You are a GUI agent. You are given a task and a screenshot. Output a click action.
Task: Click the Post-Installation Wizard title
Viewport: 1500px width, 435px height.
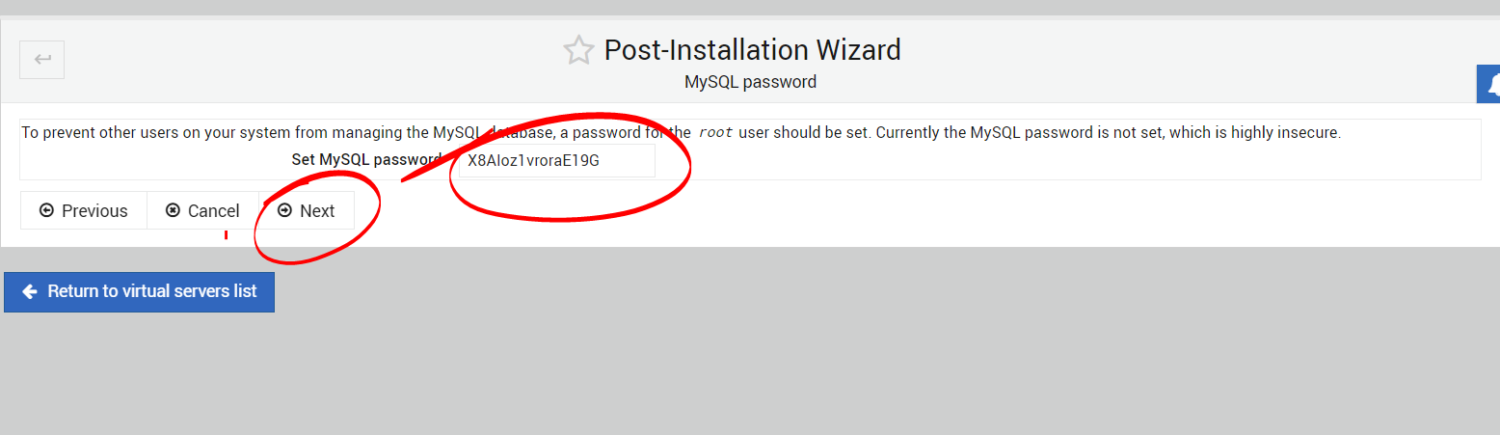[x=753, y=50]
